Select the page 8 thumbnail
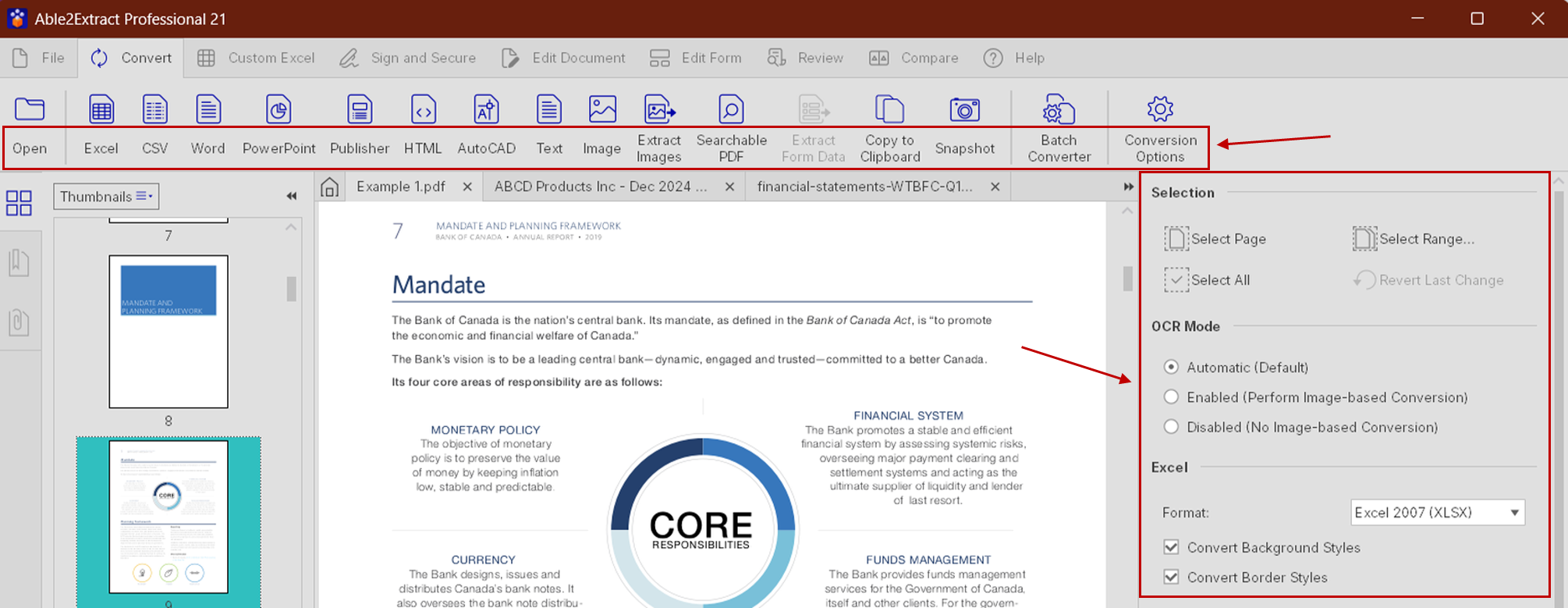 (x=169, y=332)
